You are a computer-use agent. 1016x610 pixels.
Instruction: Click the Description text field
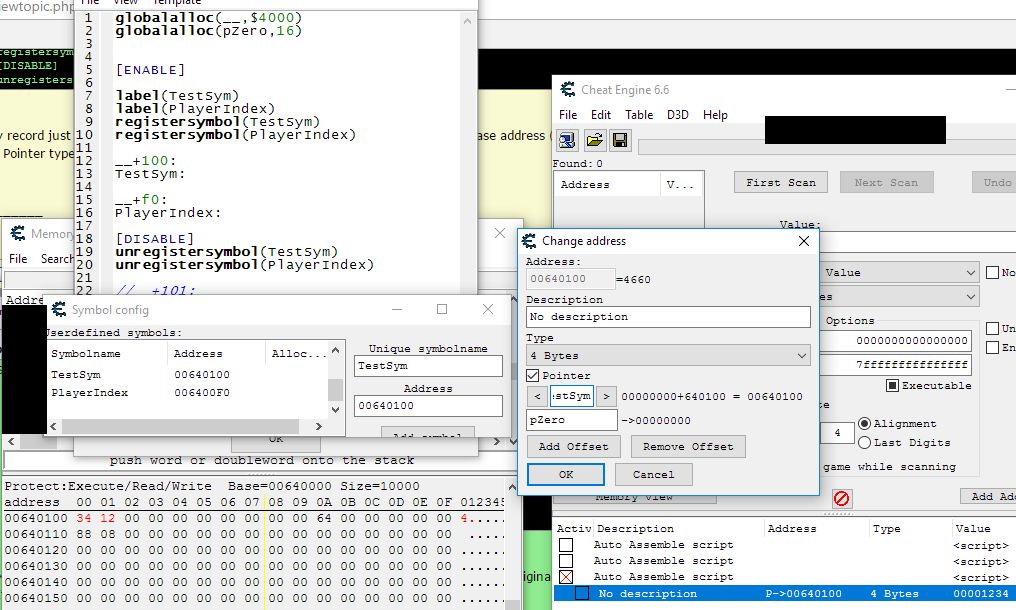tap(668, 317)
